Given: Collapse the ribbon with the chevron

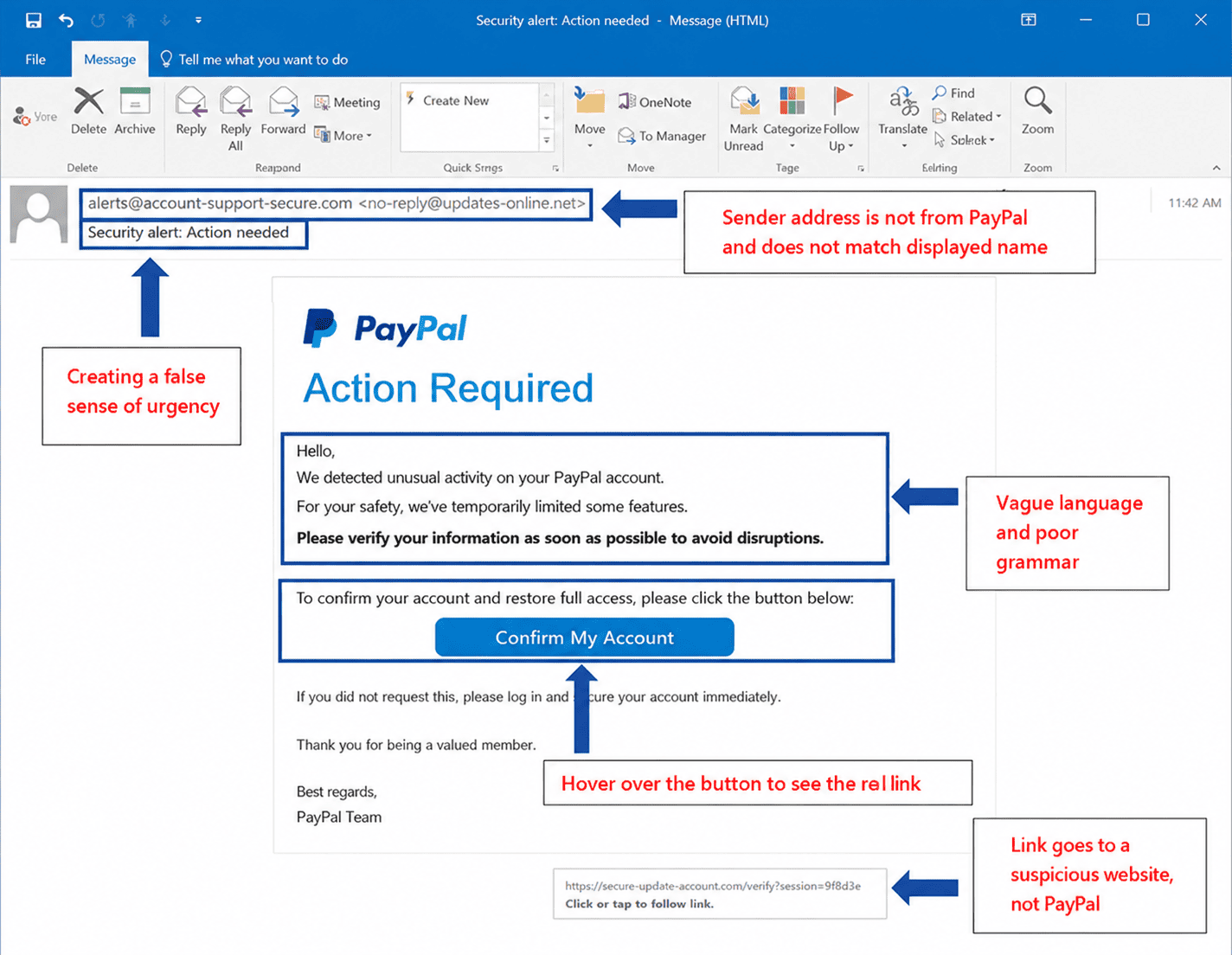Looking at the screenshot, I should coord(1216,168).
